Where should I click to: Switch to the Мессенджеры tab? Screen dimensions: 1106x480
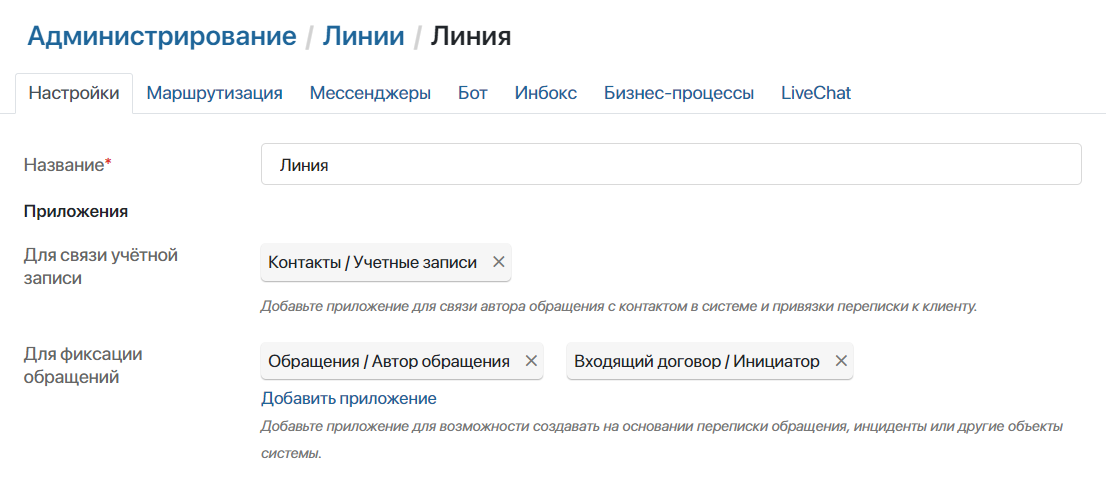pyautogui.click(x=370, y=93)
